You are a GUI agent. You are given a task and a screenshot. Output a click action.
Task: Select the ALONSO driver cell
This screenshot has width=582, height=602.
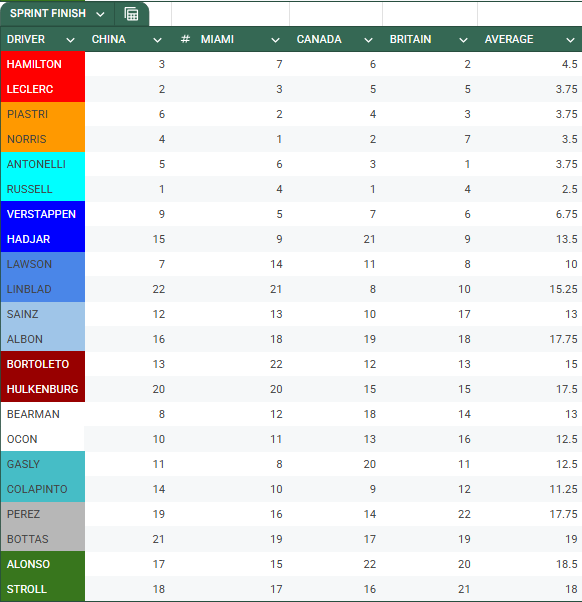click(x=43, y=564)
